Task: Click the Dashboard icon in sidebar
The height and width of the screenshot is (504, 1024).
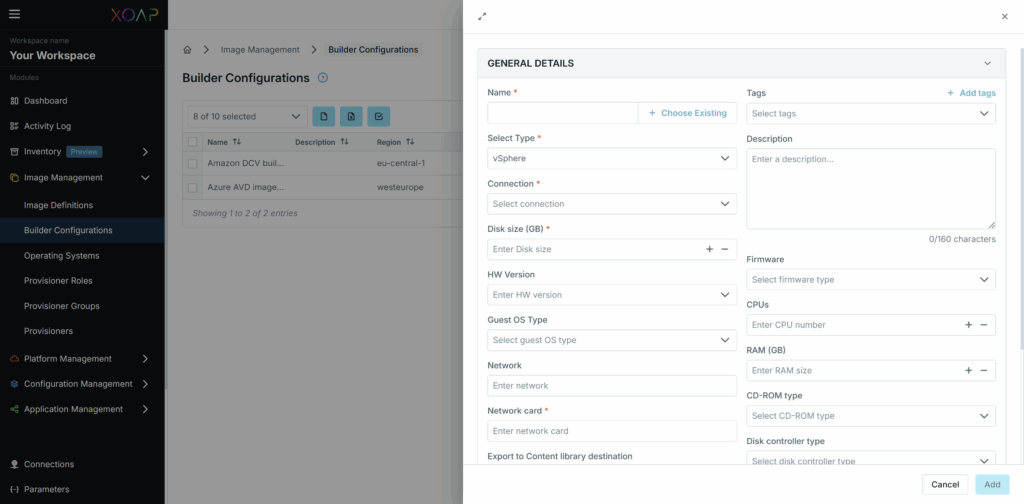Action: [14, 101]
